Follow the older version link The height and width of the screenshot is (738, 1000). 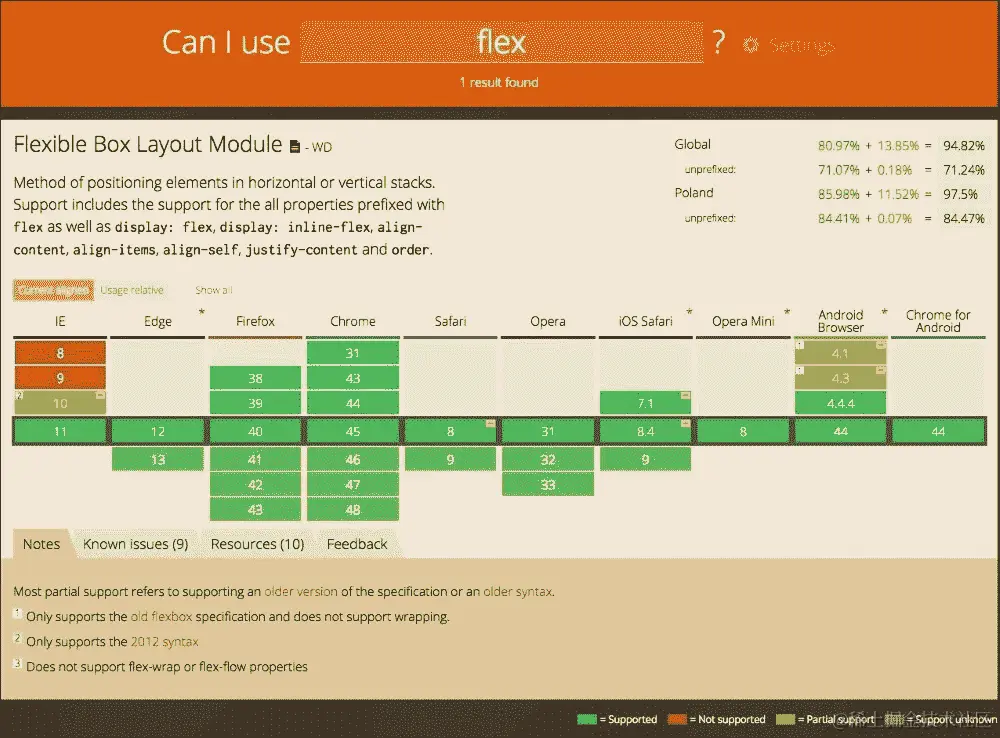pos(301,591)
